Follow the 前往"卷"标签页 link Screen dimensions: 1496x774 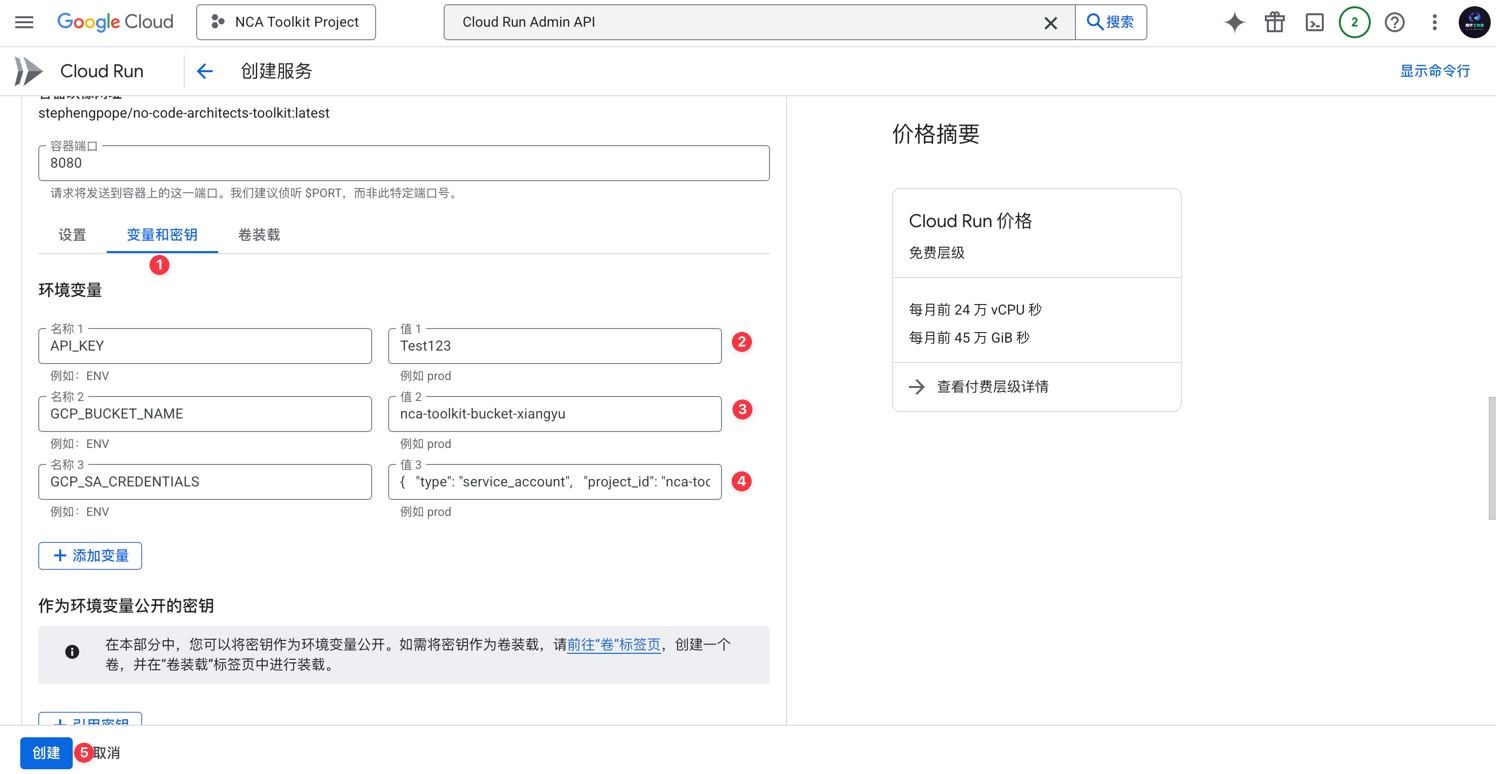[614, 644]
